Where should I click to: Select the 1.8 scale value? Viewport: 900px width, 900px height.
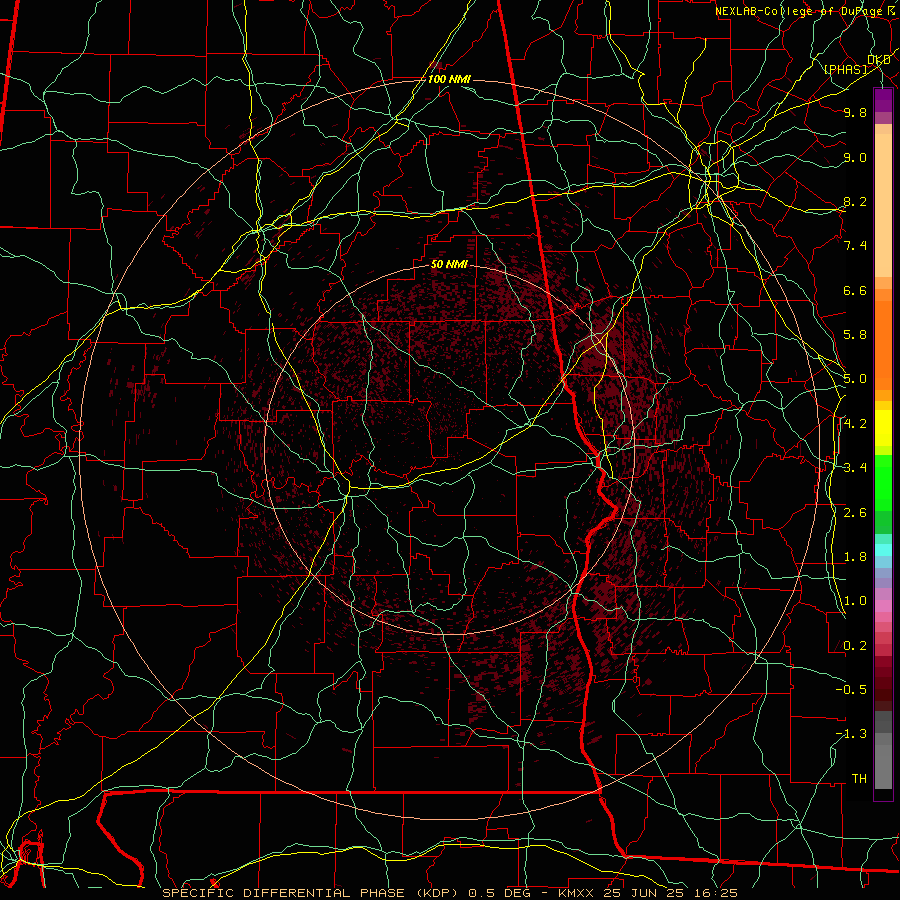(855, 557)
